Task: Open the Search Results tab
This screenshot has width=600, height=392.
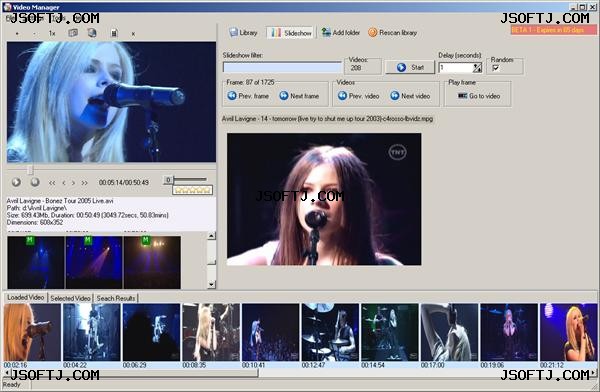Action: (116, 298)
